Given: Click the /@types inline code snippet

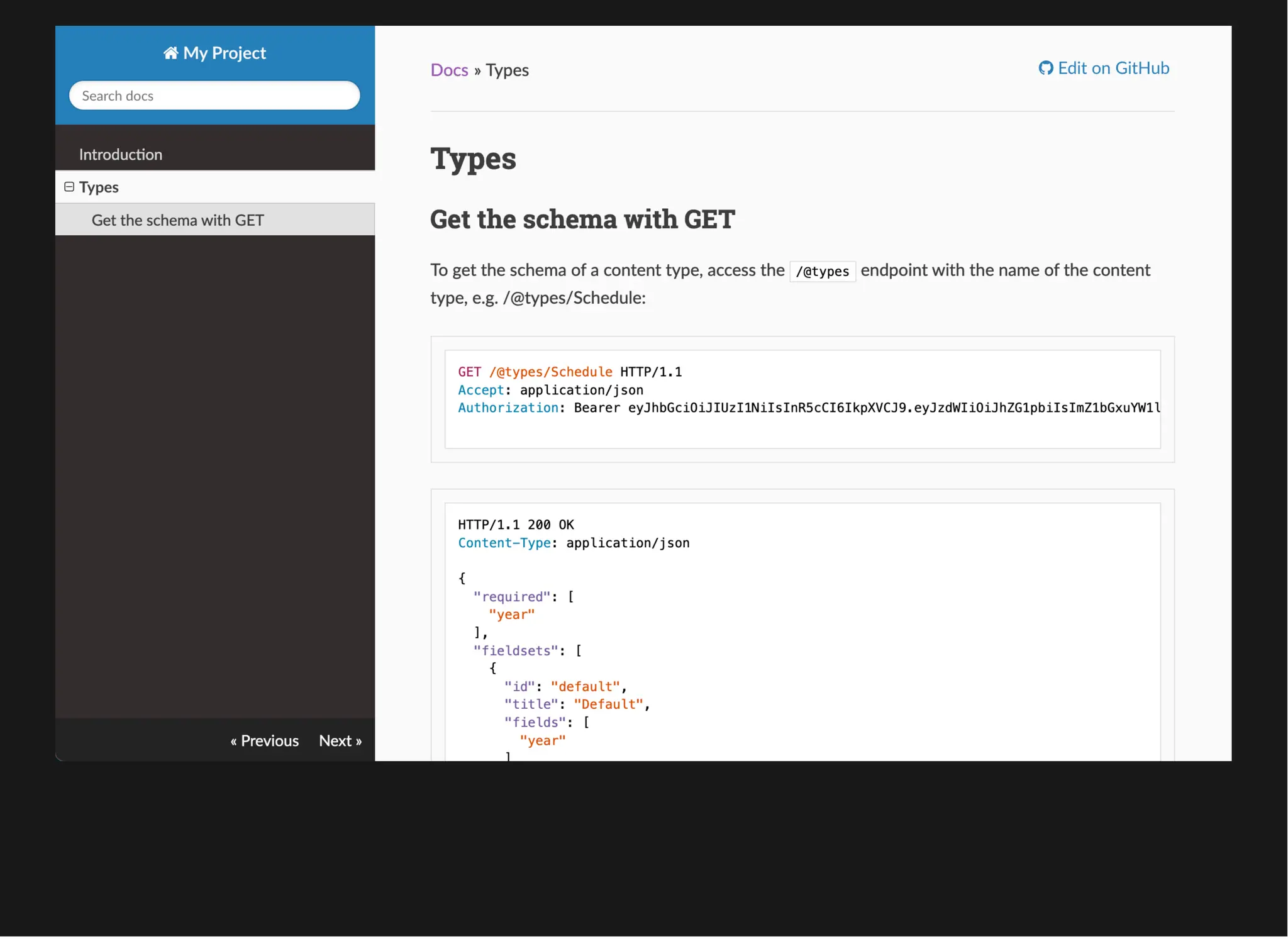Looking at the screenshot, I should [x=822, y=272].
